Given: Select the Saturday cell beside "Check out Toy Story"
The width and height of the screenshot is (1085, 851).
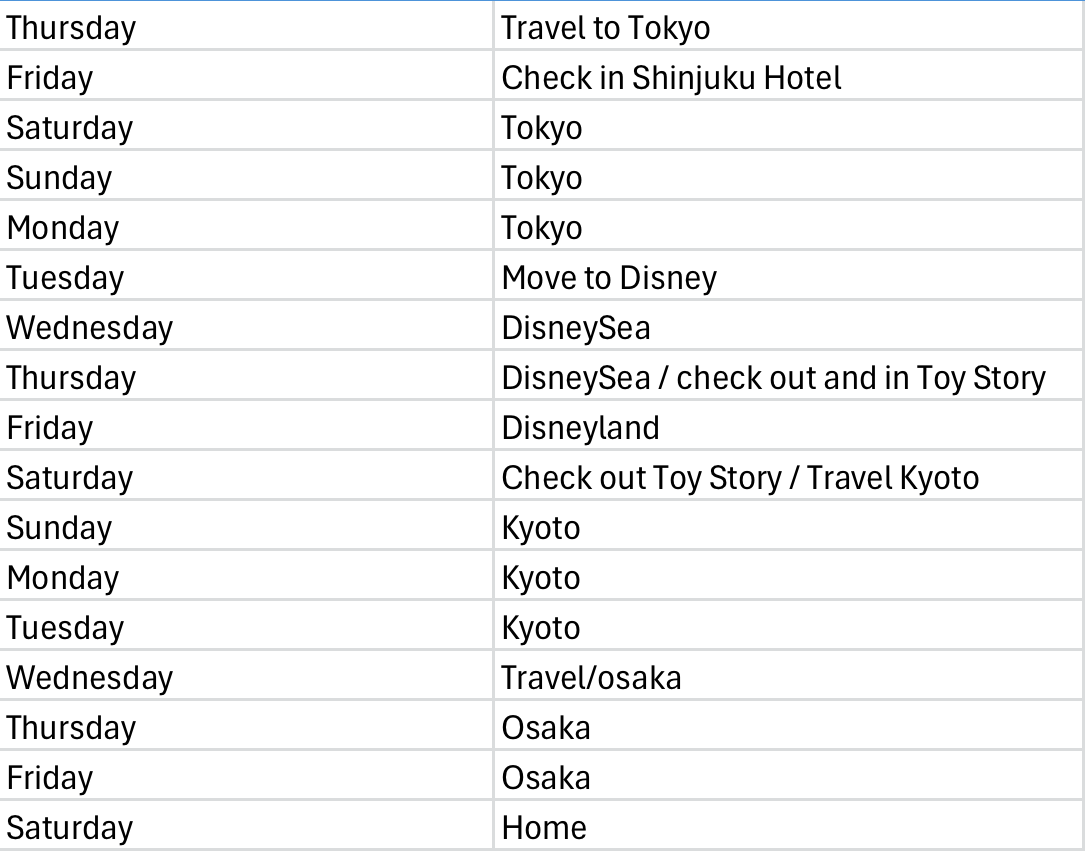Looking at the screenshot, I should (70, 477).
